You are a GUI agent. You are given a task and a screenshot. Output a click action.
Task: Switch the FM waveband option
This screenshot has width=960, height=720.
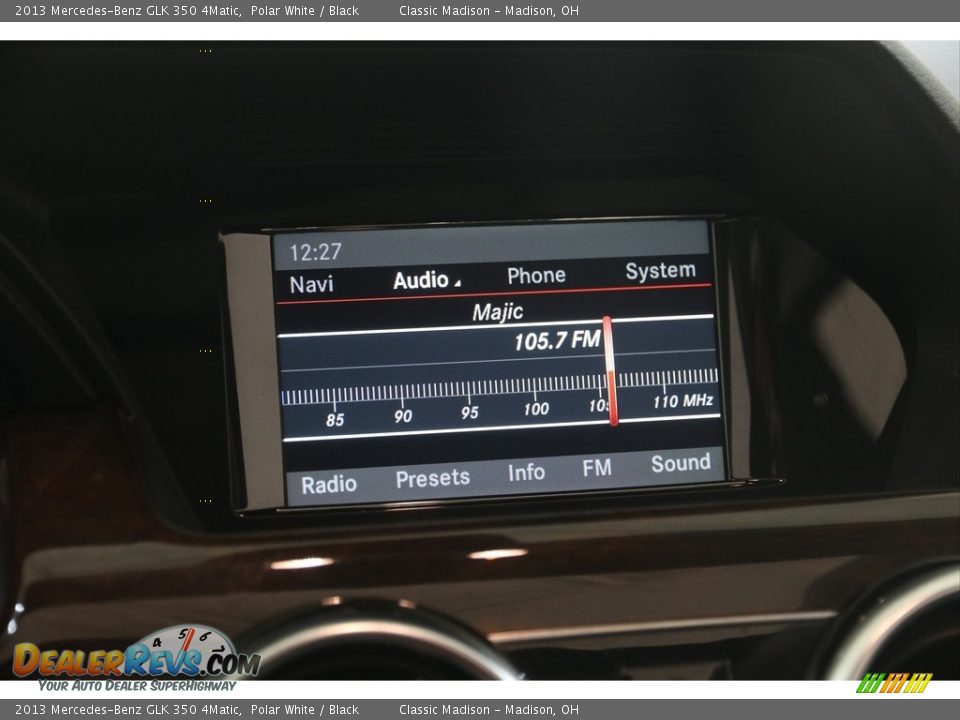[x=597, y=468]
